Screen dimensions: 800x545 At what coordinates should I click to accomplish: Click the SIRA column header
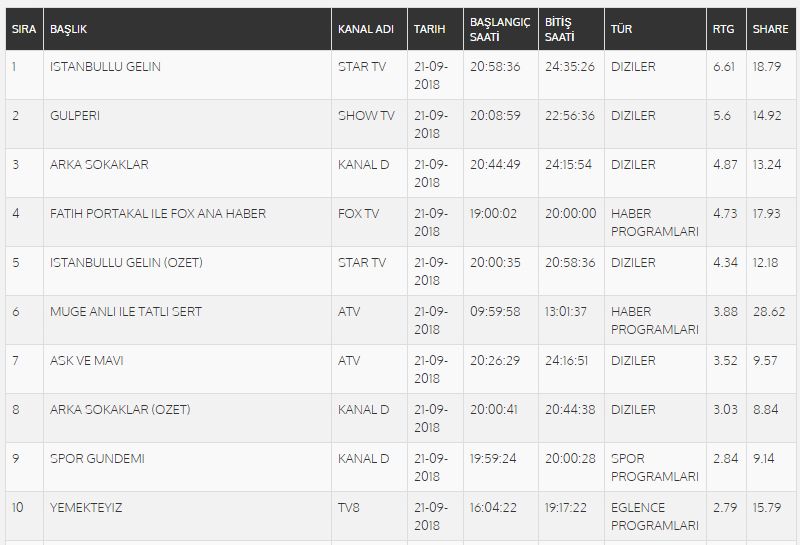[x=24, y=29]
